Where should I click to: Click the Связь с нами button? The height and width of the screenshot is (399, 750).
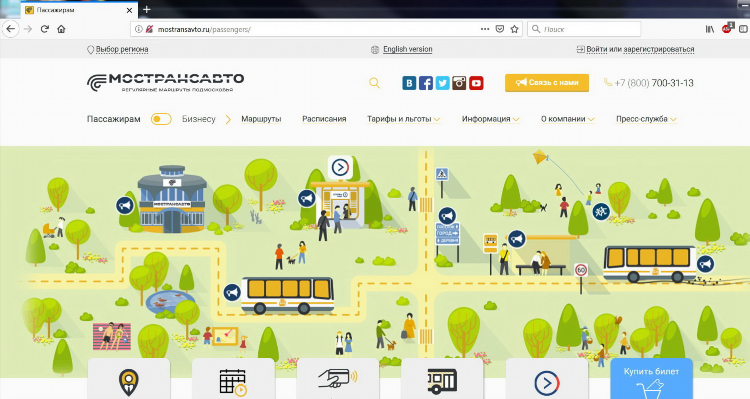pos(547,83)
